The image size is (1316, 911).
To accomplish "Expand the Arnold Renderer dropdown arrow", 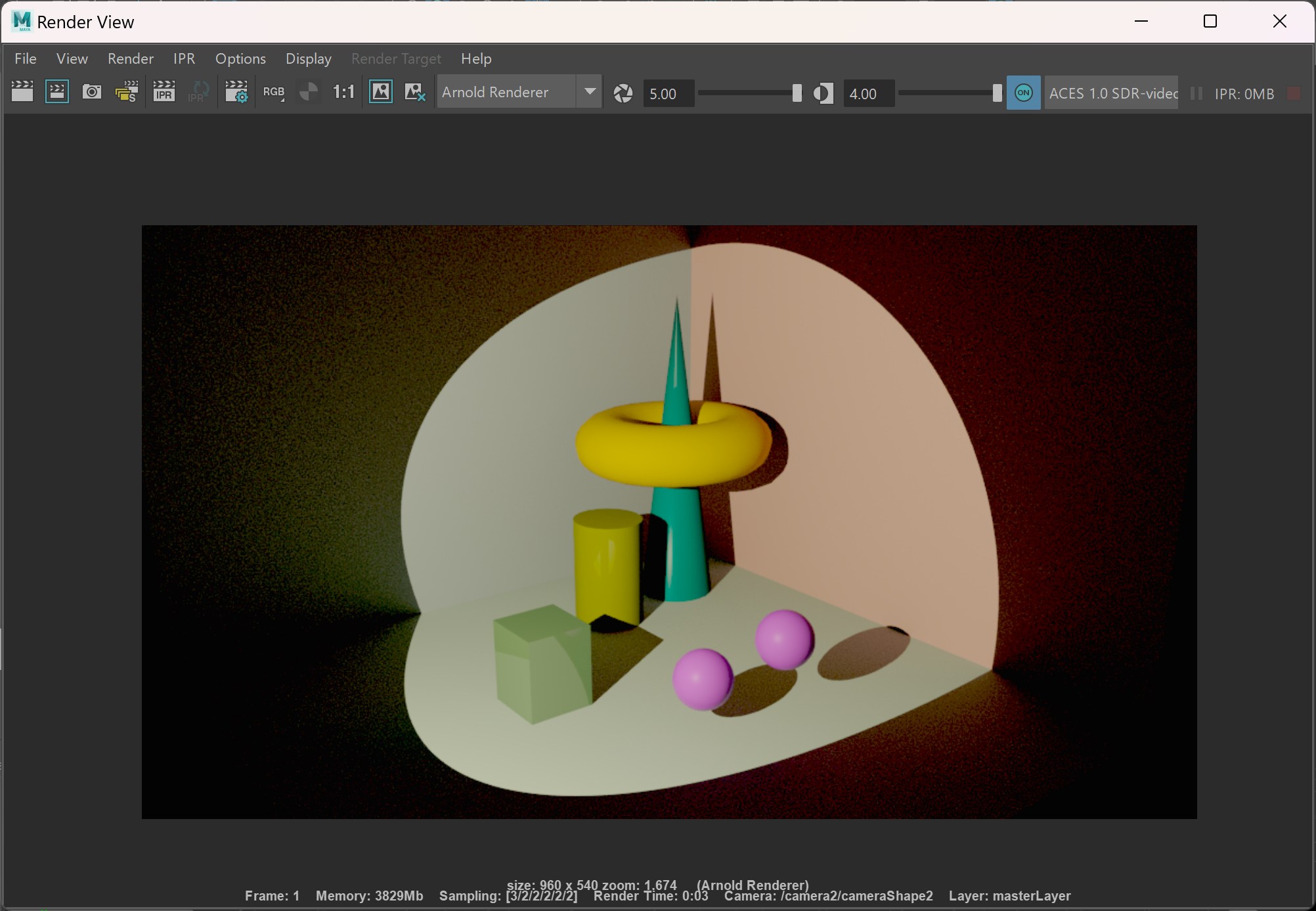I will pyautogui.click(x=590, y=92).
